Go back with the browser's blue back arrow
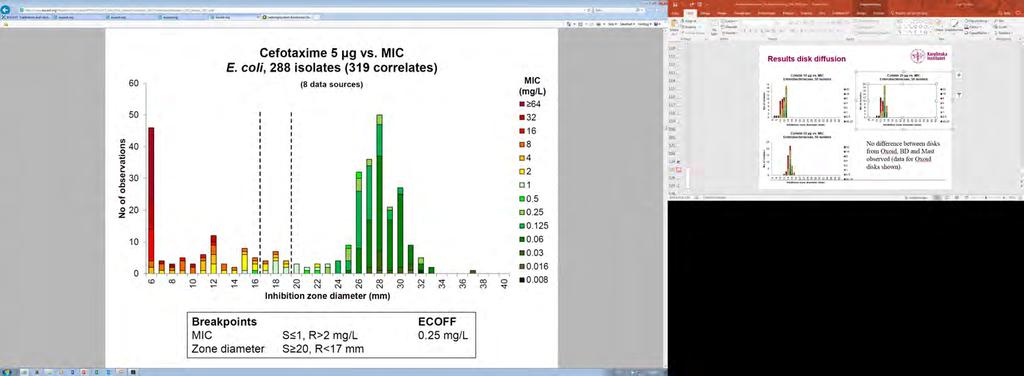The width and height of the screenshot is (1024, 376). tap(6, 11)
